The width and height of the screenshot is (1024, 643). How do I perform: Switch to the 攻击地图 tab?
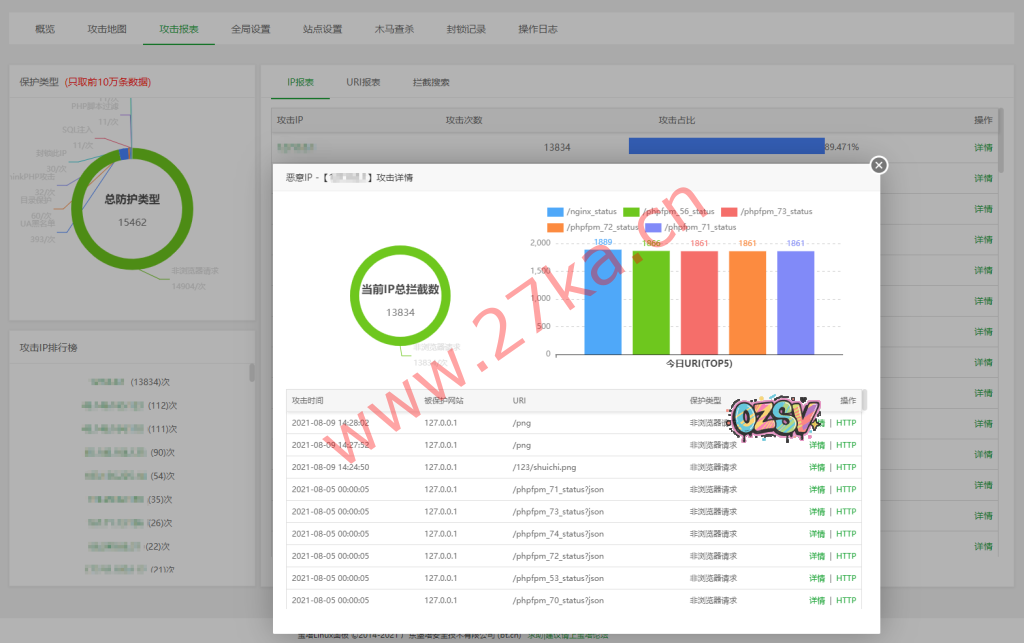point(107,29)
